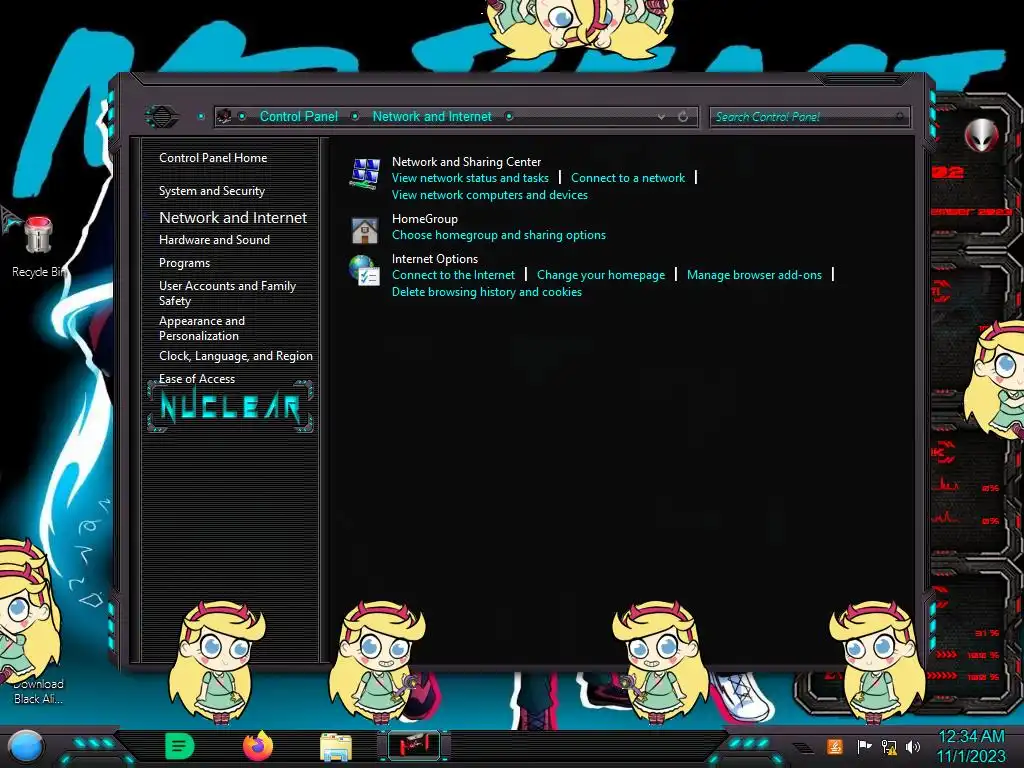Click the search magnifier in Search Control Panel

point(900,117)
